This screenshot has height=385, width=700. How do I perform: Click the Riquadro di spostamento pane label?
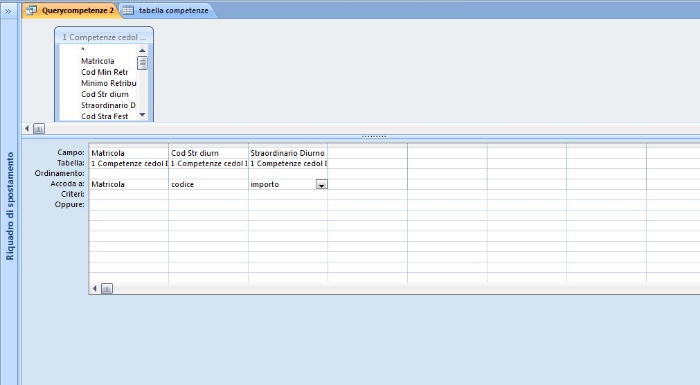pyautogui.click(x=10, y=206)
